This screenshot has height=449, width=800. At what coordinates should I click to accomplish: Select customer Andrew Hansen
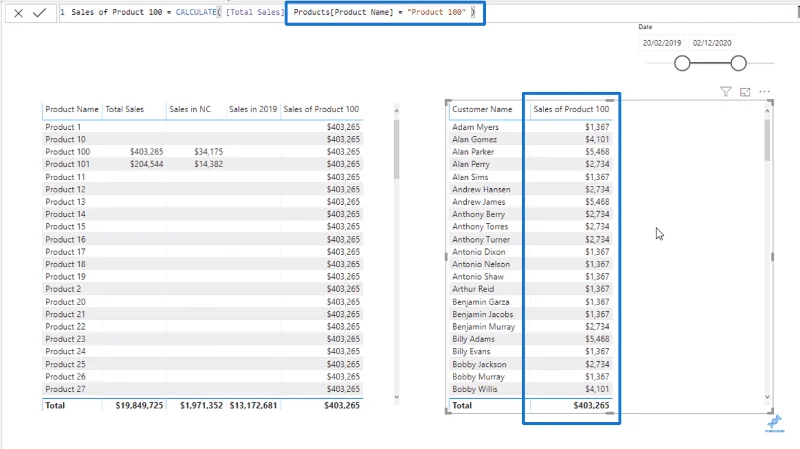tap(481, 189)
